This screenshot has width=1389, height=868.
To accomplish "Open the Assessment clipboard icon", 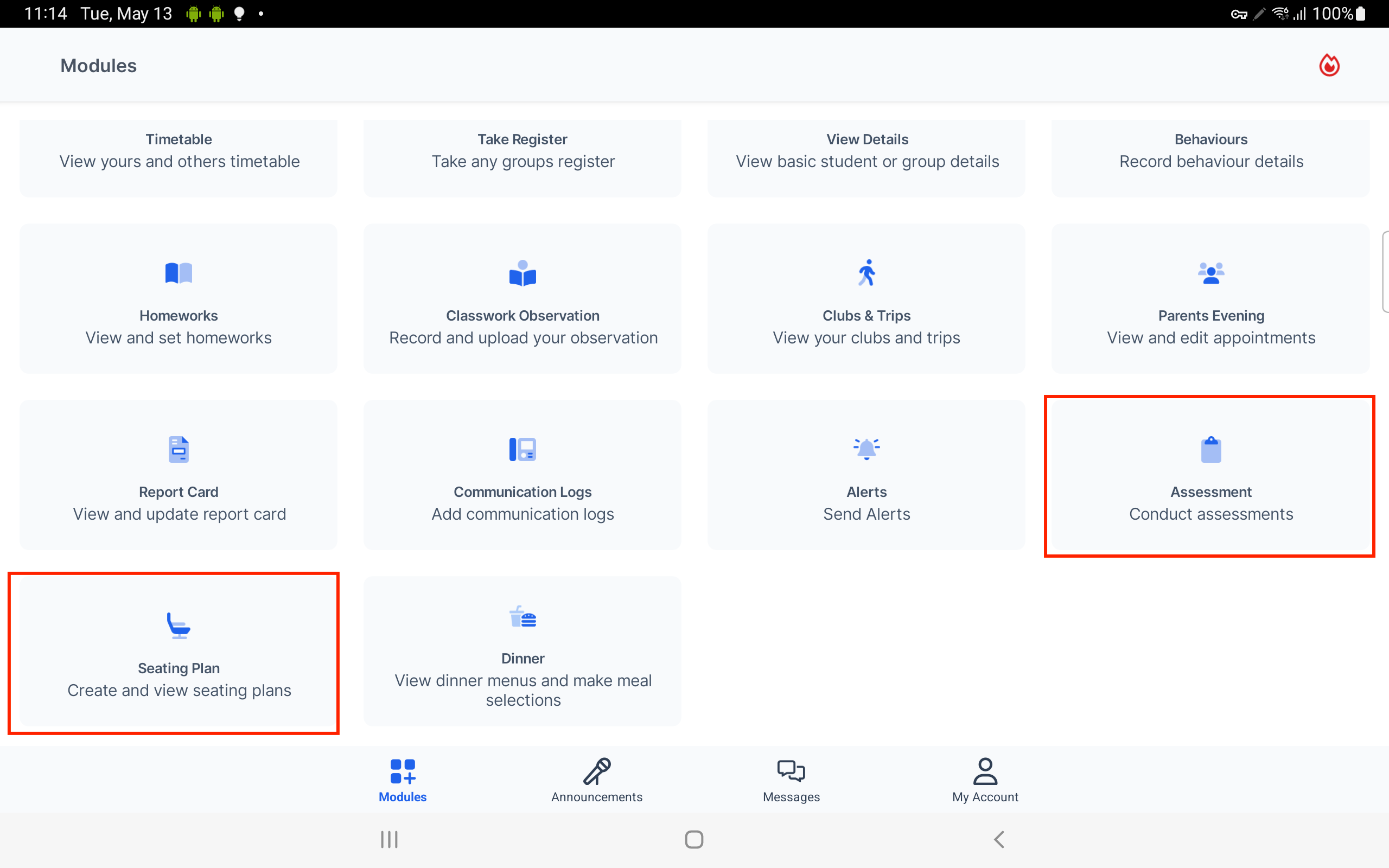I will click(x=1210, y=449).
